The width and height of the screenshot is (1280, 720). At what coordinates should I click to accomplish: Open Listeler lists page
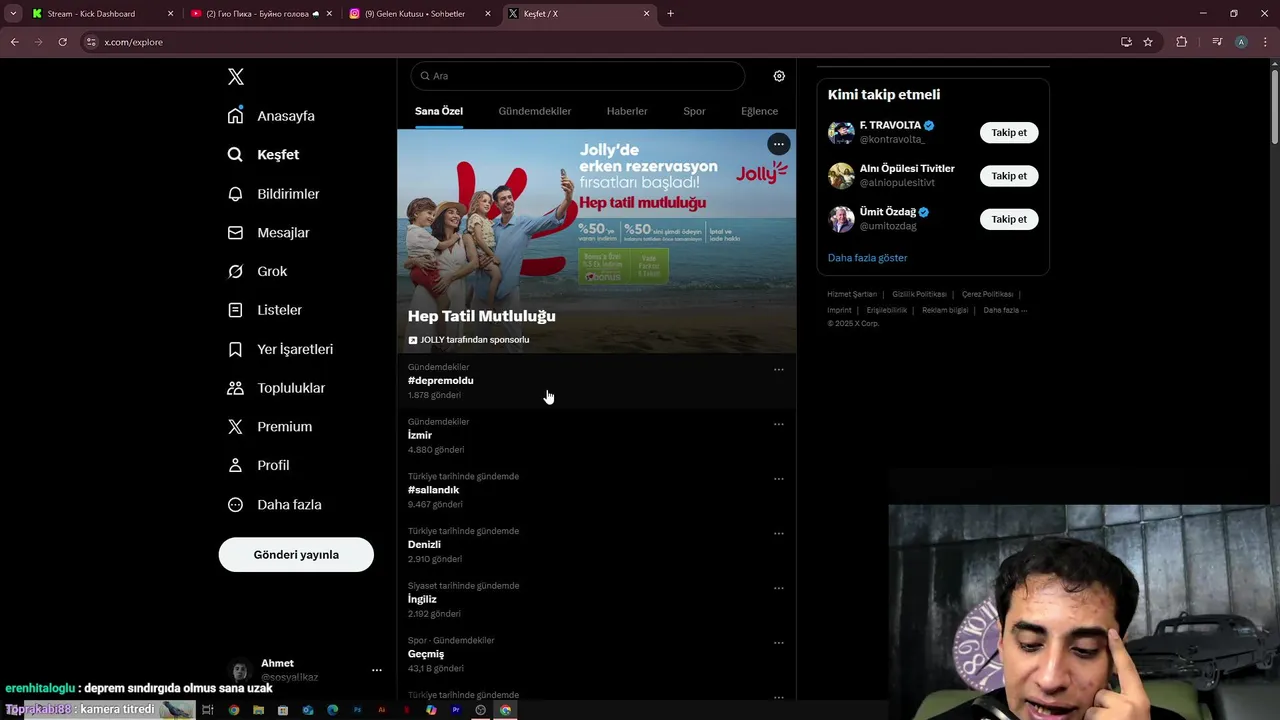coord(264,310)
